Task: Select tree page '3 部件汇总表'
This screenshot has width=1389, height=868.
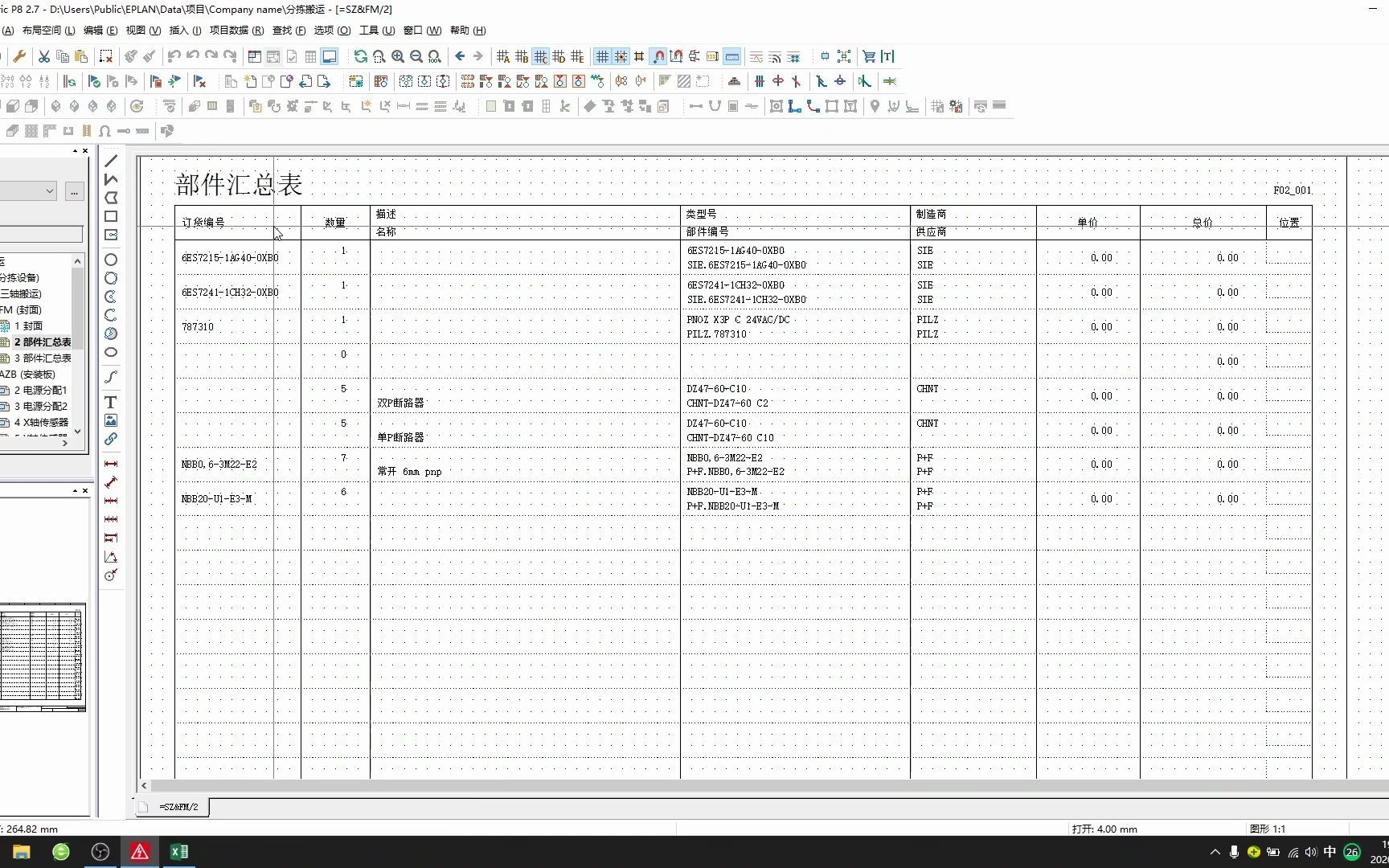Action: 43,358
